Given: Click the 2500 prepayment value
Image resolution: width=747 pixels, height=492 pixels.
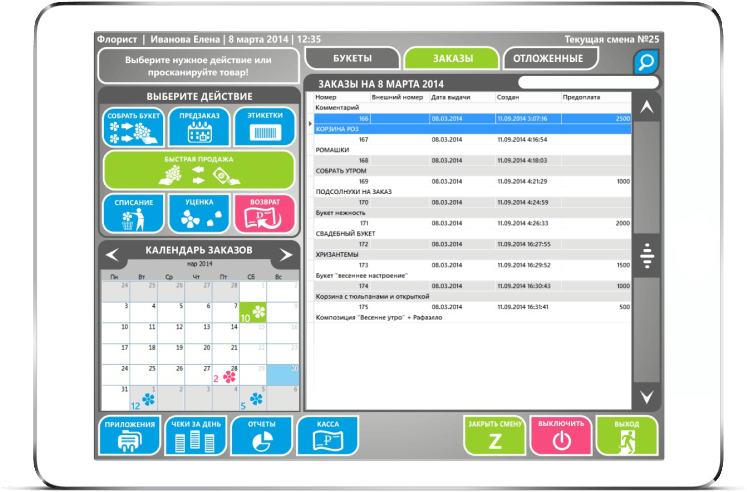Looking at the screenshot, I should (x=623, y=119).
